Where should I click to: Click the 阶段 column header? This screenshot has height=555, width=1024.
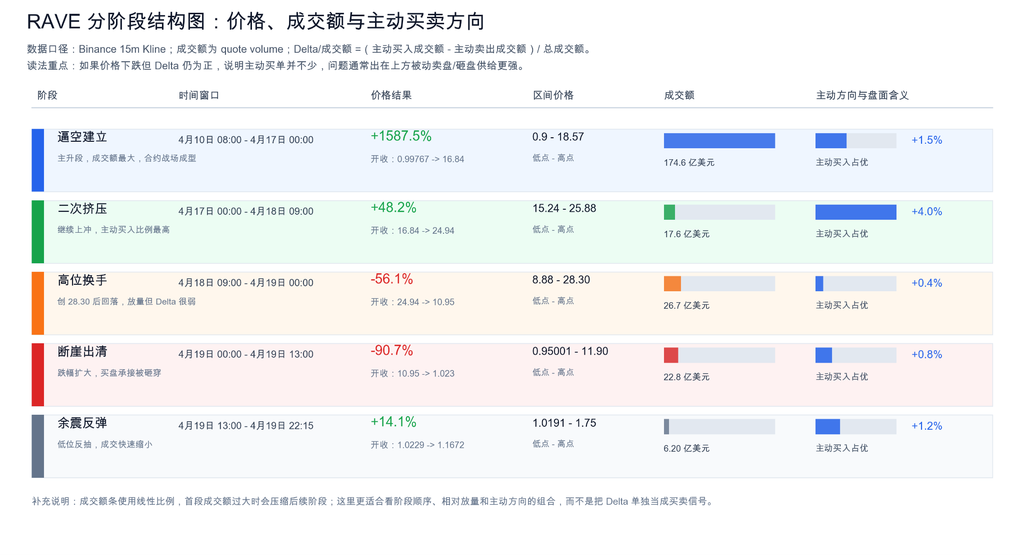tap(47, 95)
